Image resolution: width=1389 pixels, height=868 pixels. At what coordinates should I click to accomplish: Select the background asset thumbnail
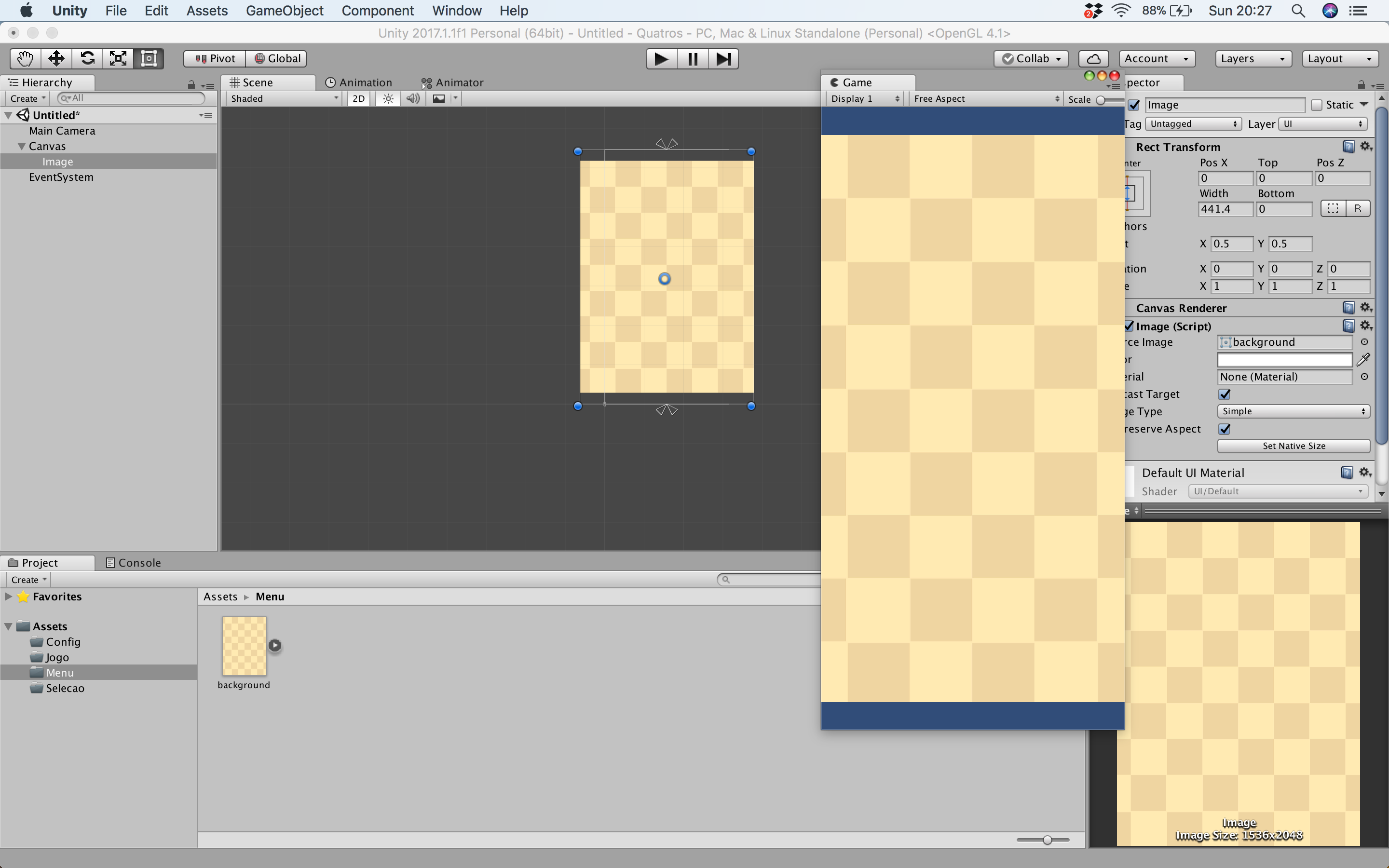click(244, 646)
